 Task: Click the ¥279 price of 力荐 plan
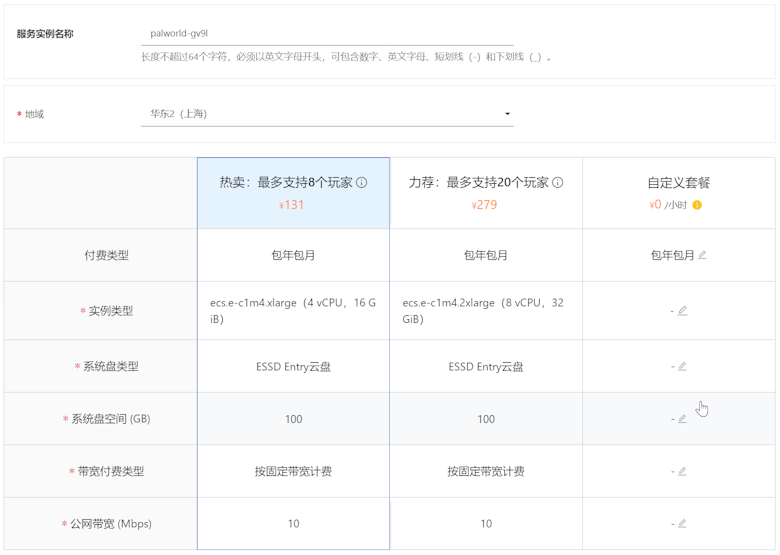point(485,205)
